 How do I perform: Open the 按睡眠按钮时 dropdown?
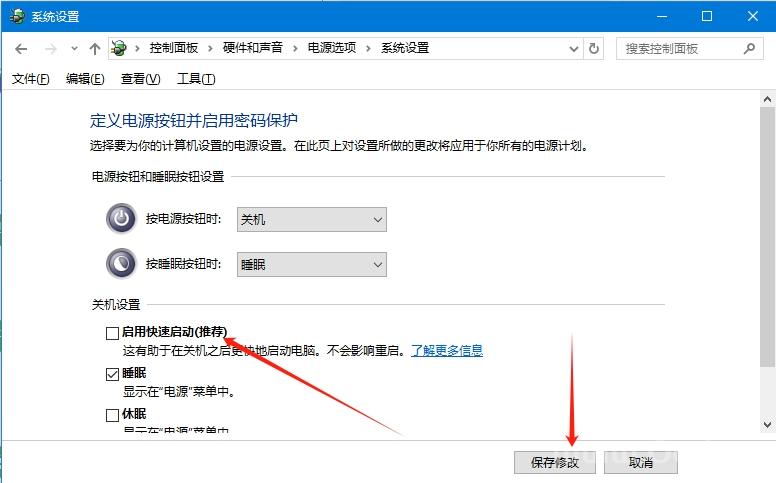click(311, 264)
